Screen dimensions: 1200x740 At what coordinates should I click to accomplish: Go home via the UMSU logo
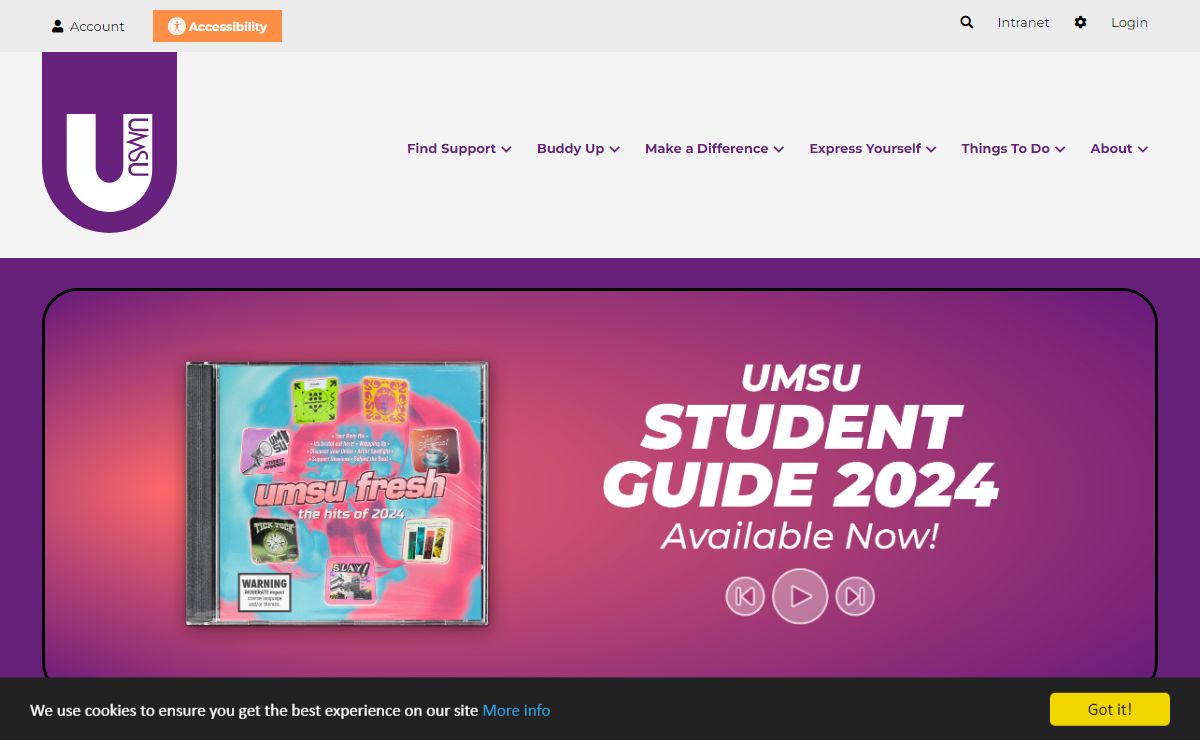(x=109, y=142)
